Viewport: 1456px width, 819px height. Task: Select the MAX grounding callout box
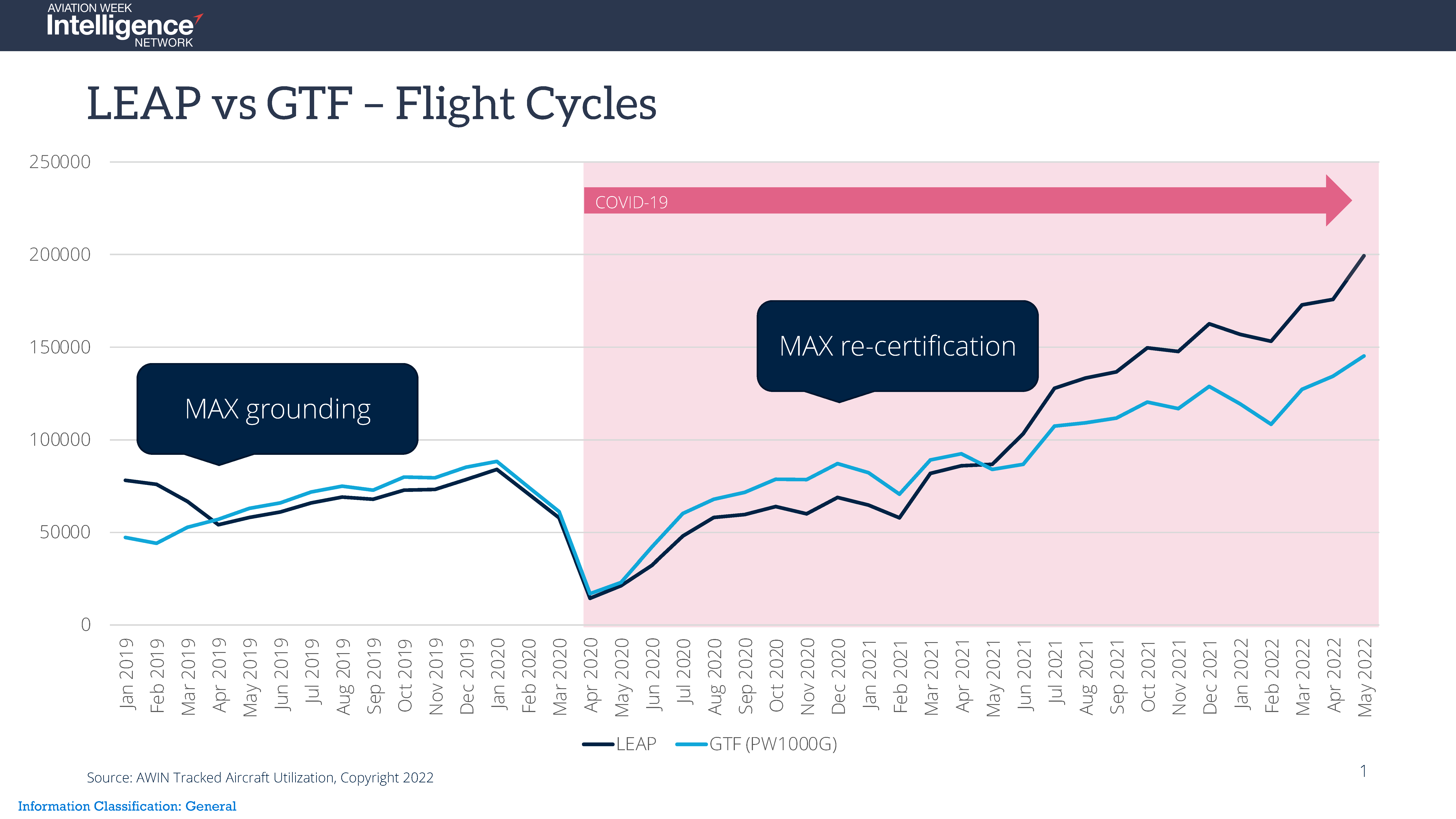pyautogui.click(x=277, y=409)
